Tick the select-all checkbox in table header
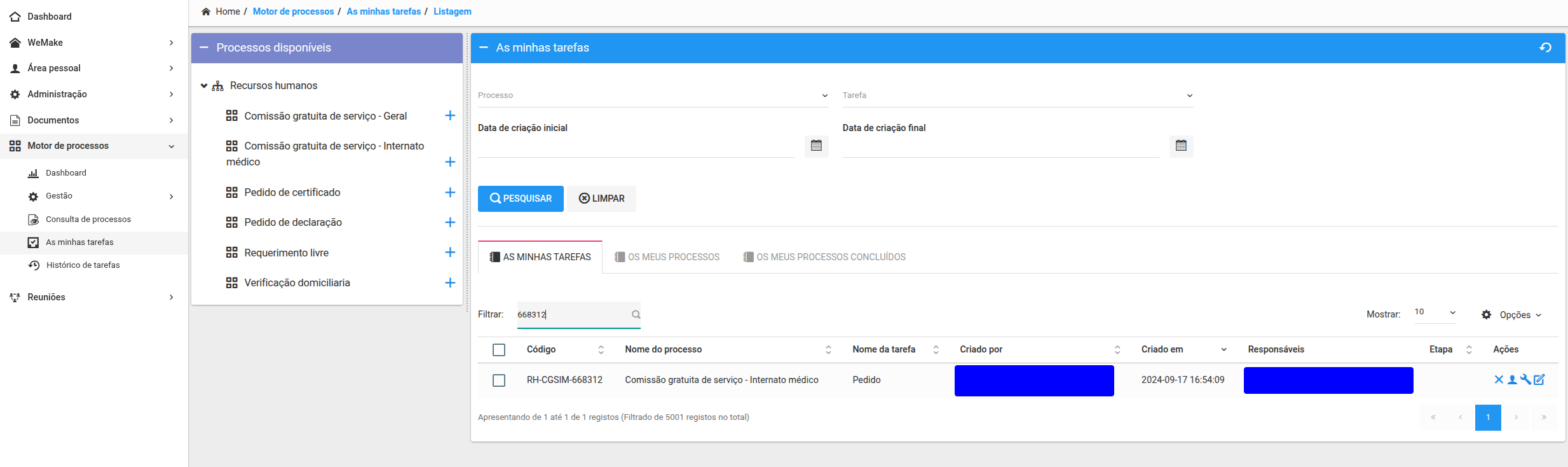Screen dimensions: 1568x467 499,350
